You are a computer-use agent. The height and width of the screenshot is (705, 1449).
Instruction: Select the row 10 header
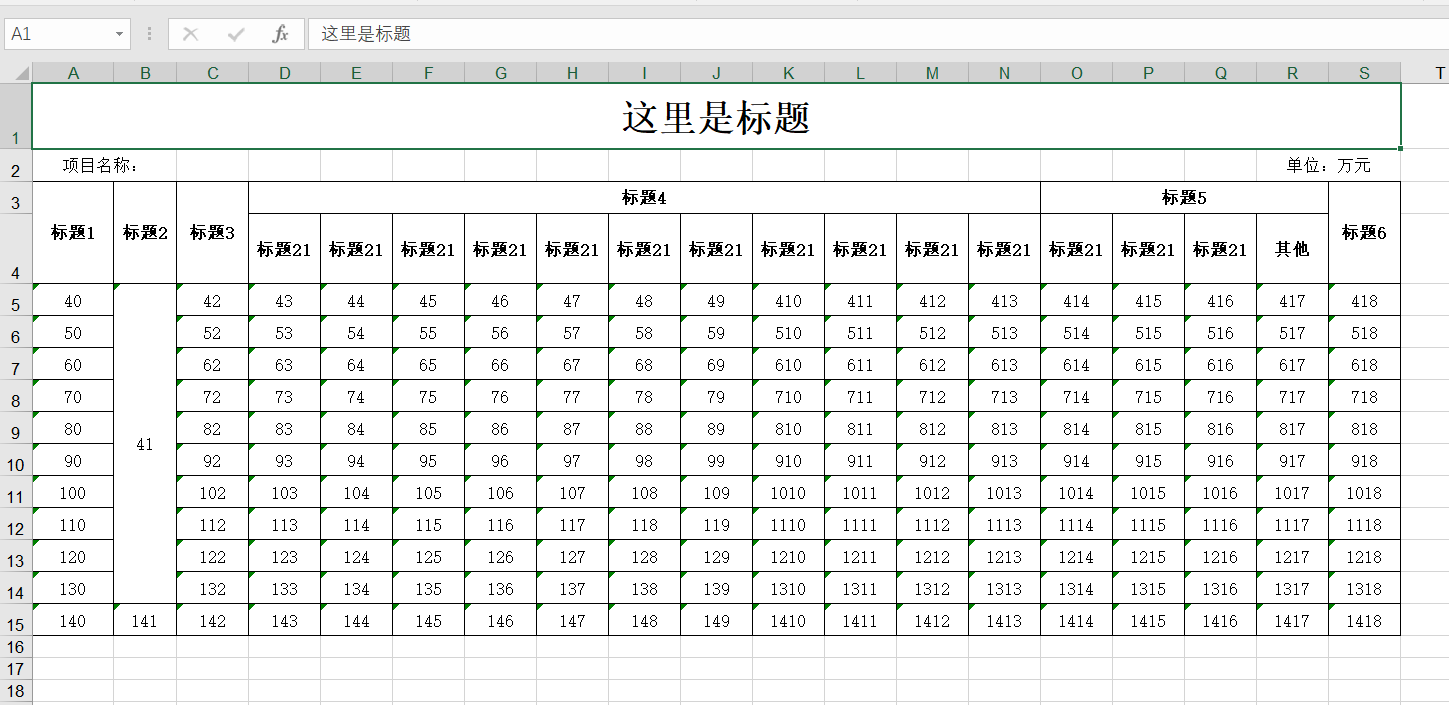(x=16, y=460)
